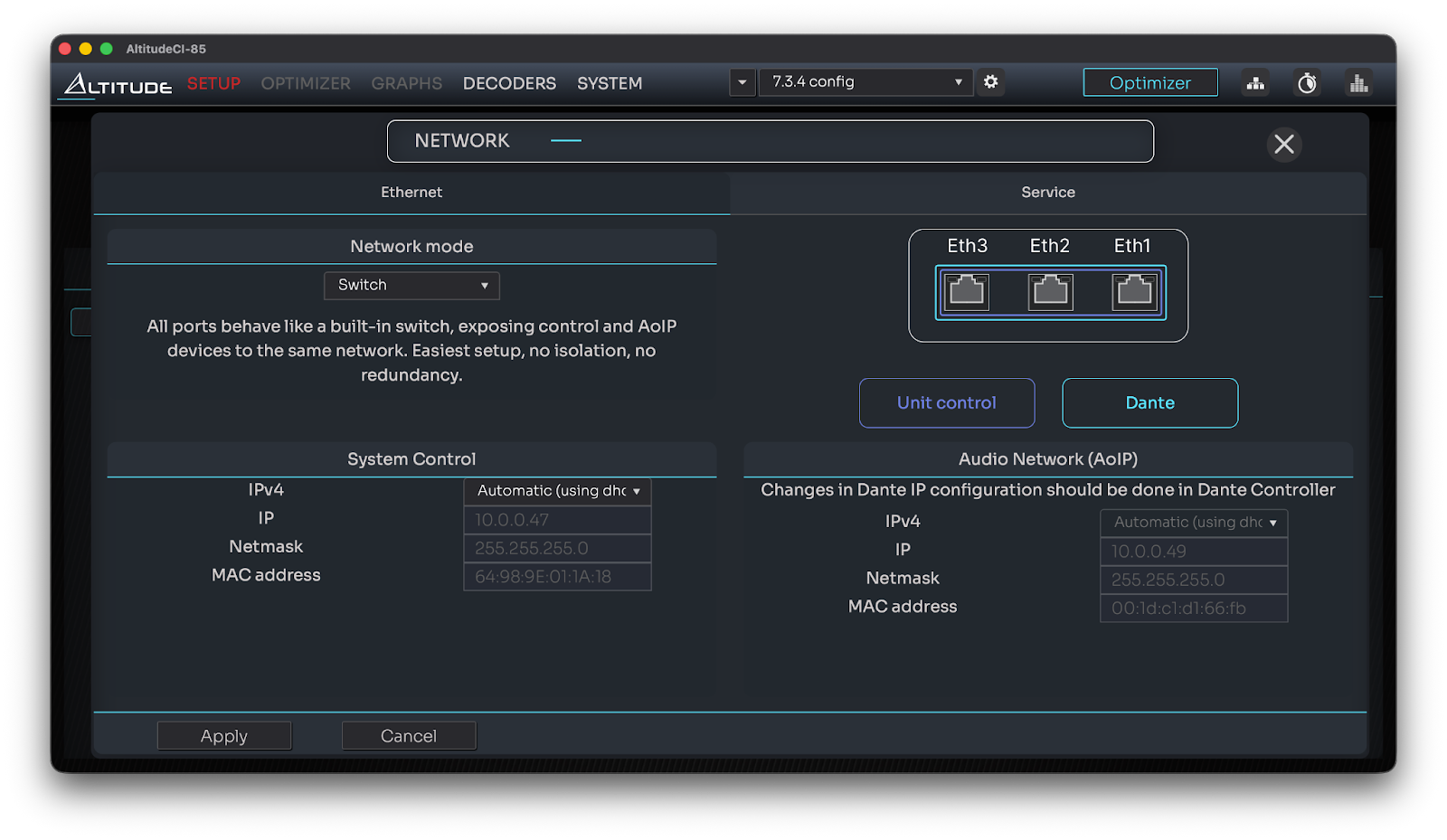Screen dimensions: 1447x840
Task: Click Audio Network IP field 10.0.0.49
Action: point(1194,552)
